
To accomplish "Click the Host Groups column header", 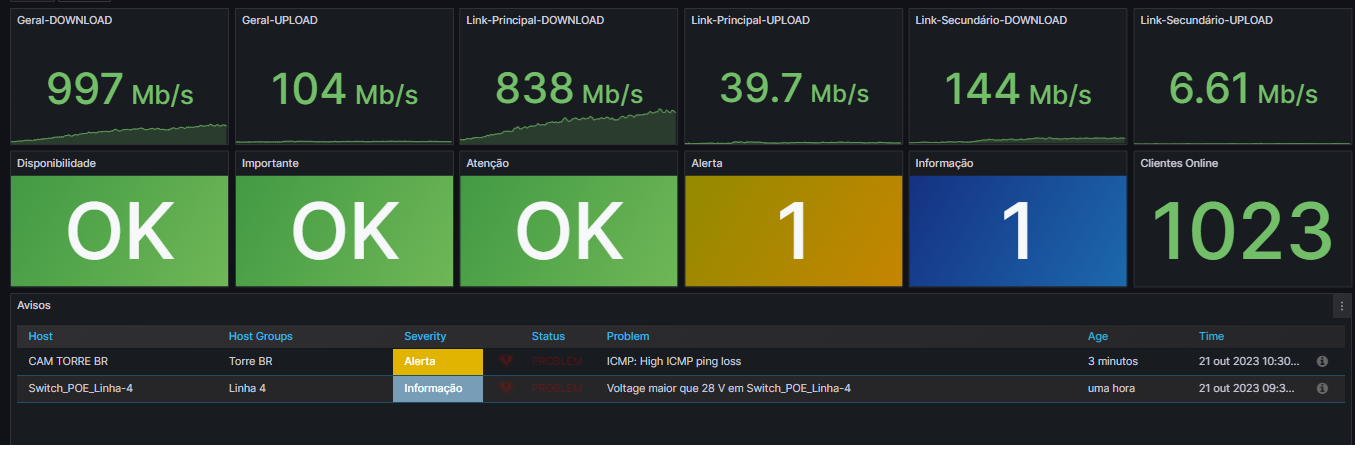I will (x=261, y=336).
